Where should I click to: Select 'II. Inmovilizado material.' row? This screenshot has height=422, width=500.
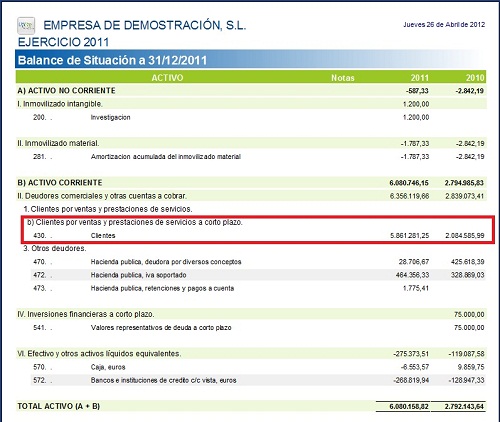251,143
